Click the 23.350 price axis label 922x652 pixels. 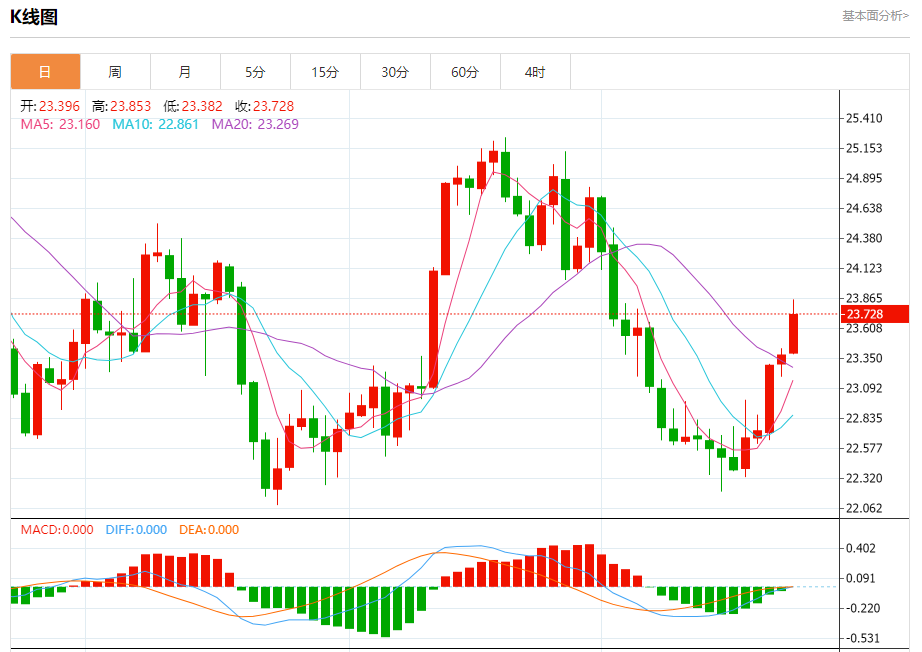(864, 358)
